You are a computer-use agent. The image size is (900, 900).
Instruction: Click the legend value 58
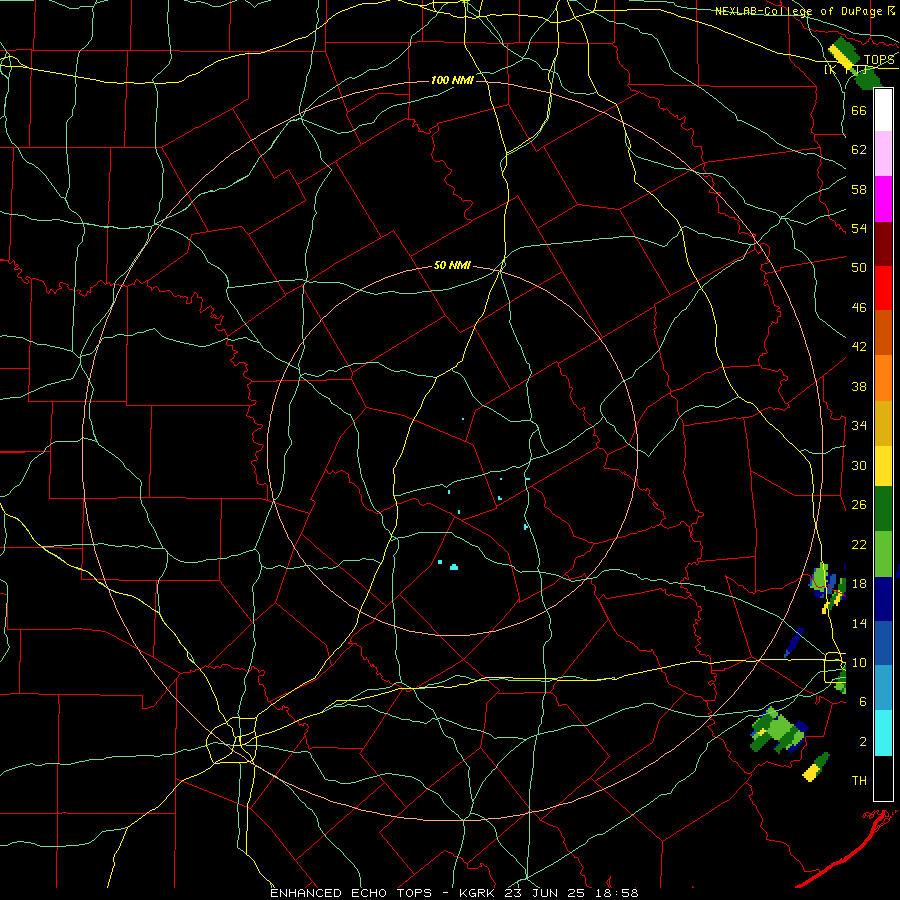[859, 189]
